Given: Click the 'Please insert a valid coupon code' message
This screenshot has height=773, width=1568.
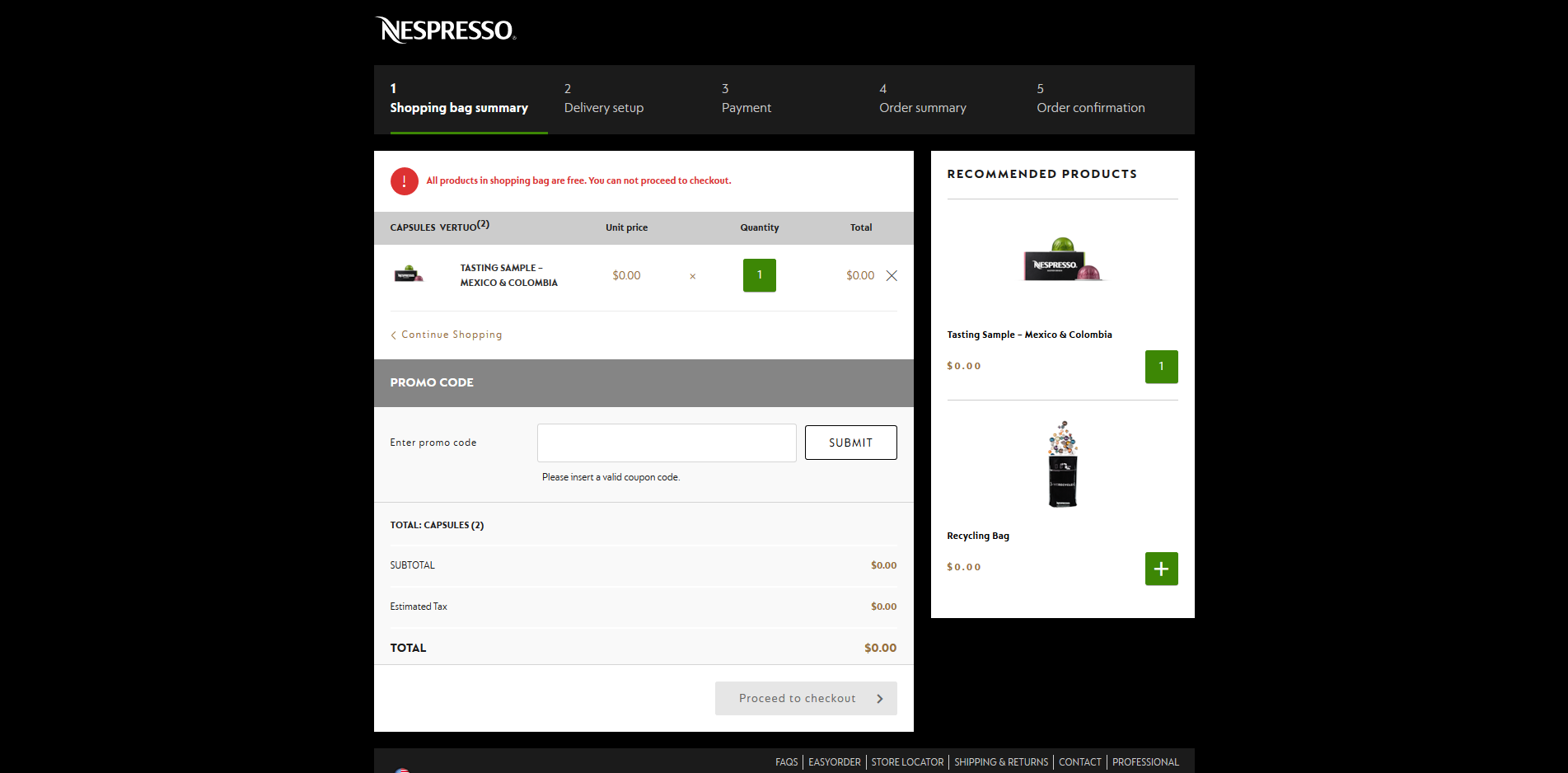Looking at the screenshot, I should point(611,477).
